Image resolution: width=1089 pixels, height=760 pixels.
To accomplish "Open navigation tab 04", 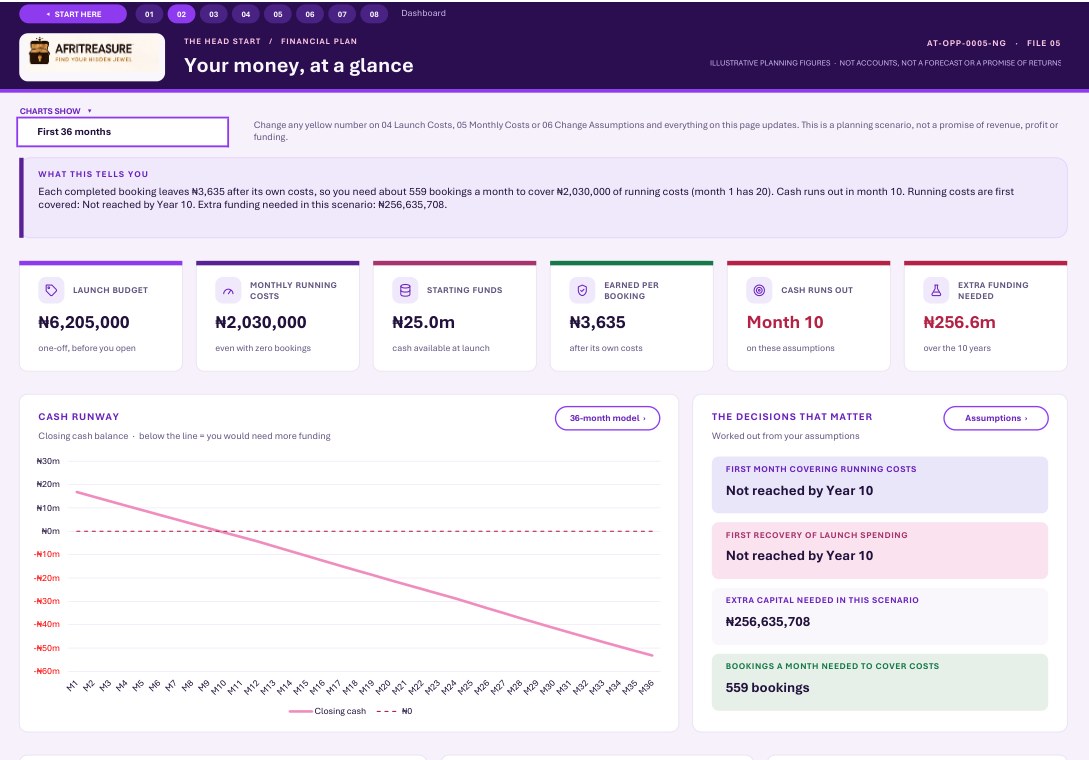I will tap(246, 14).
